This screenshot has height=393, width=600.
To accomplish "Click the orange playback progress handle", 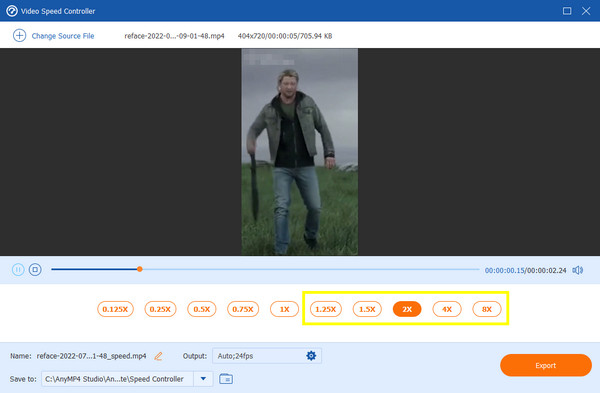I will (x=140, y=269).
